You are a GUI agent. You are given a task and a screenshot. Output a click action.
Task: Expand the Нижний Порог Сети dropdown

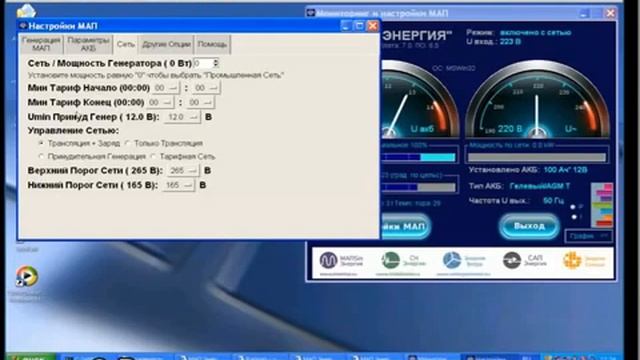[178, 185]
